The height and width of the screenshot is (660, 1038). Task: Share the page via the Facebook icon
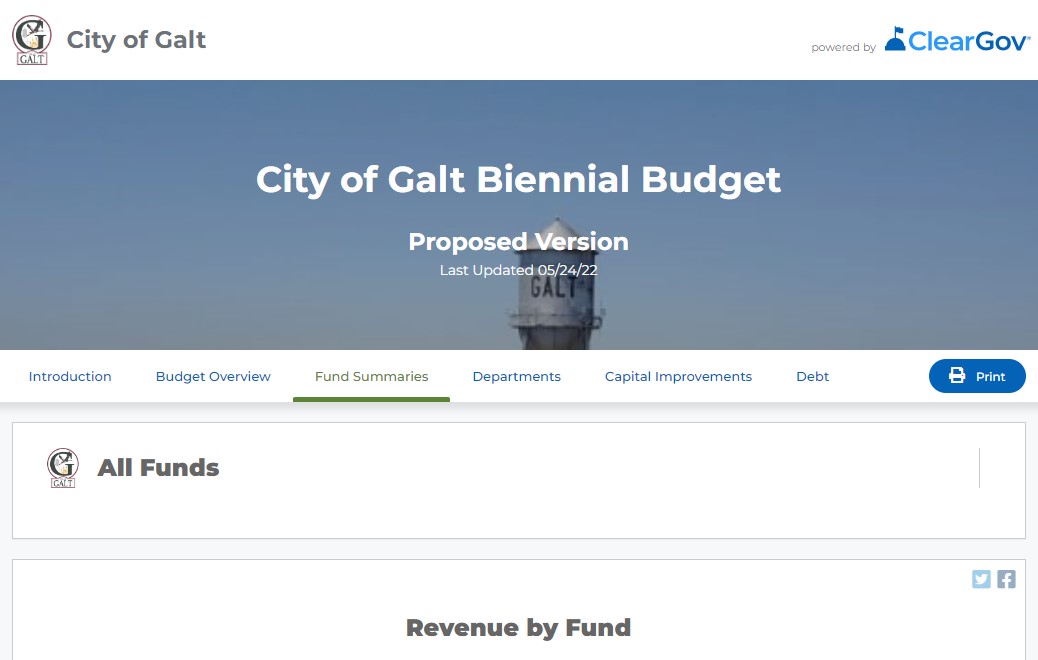click(1006, 578)
